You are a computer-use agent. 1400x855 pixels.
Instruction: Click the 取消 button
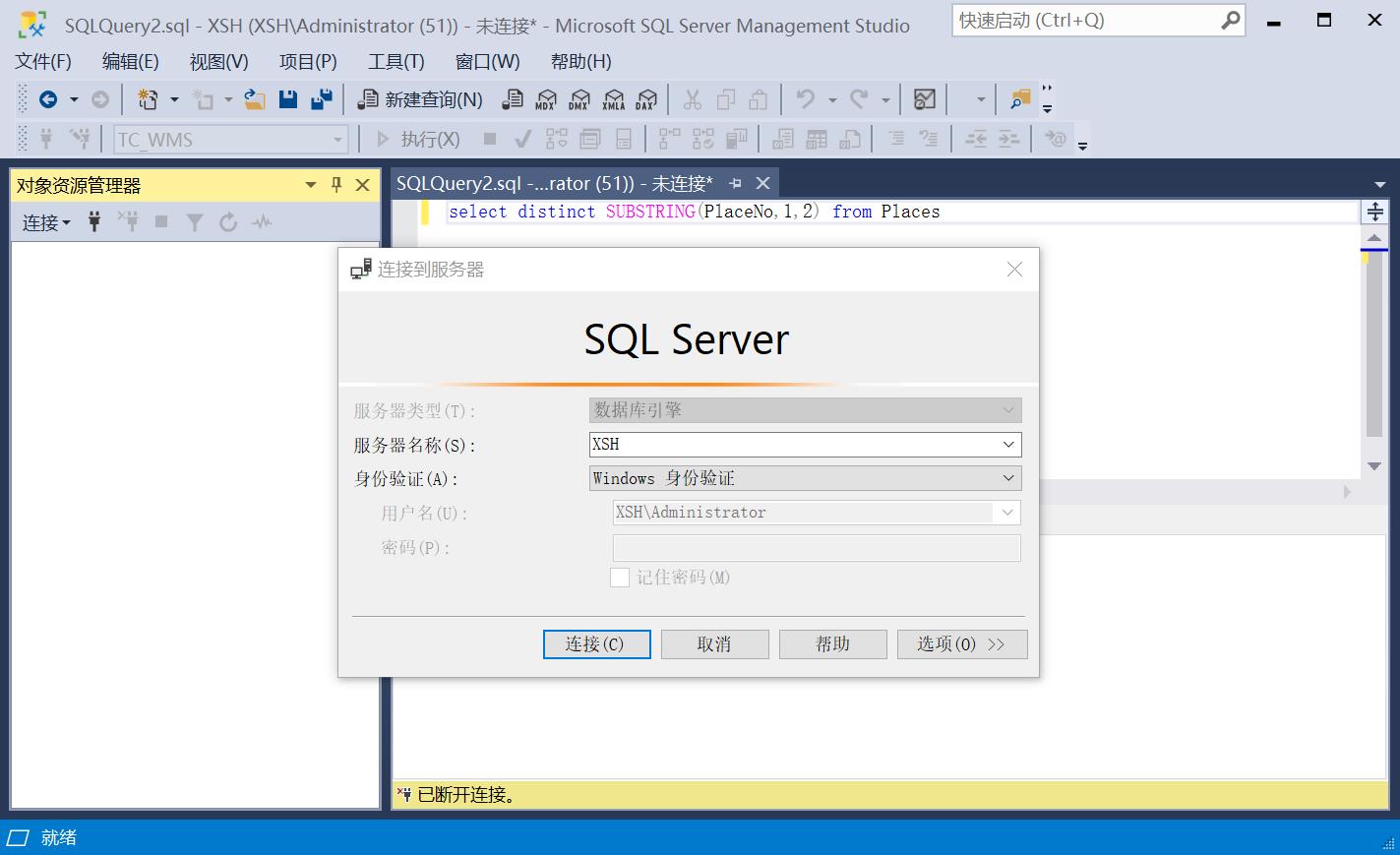714,644
